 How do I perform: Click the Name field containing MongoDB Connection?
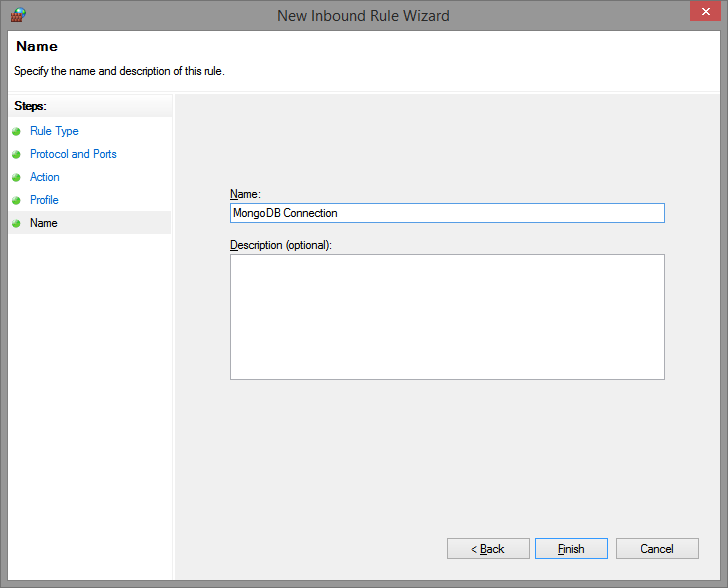click(x=447, y=213)
